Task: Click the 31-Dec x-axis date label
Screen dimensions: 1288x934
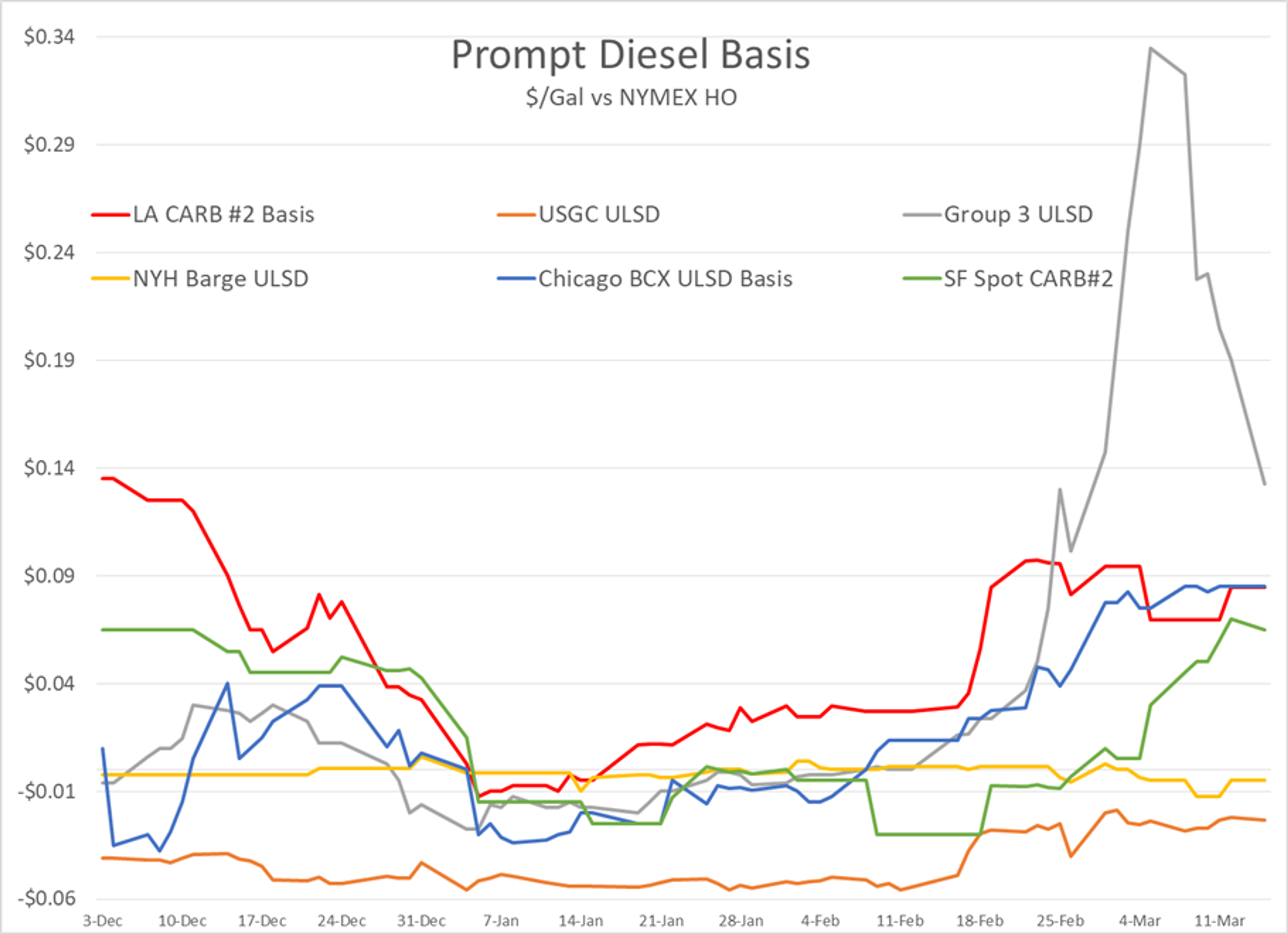Action: point(421,920)
